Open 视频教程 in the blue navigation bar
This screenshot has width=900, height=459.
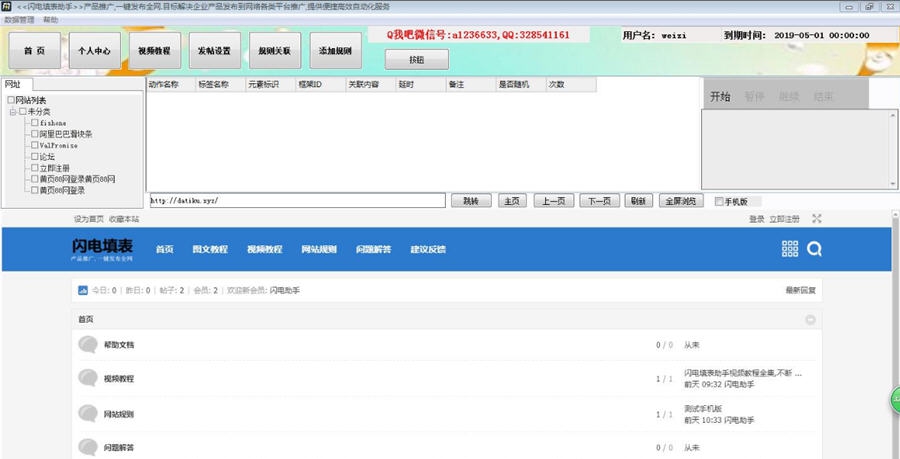[265, 249]
